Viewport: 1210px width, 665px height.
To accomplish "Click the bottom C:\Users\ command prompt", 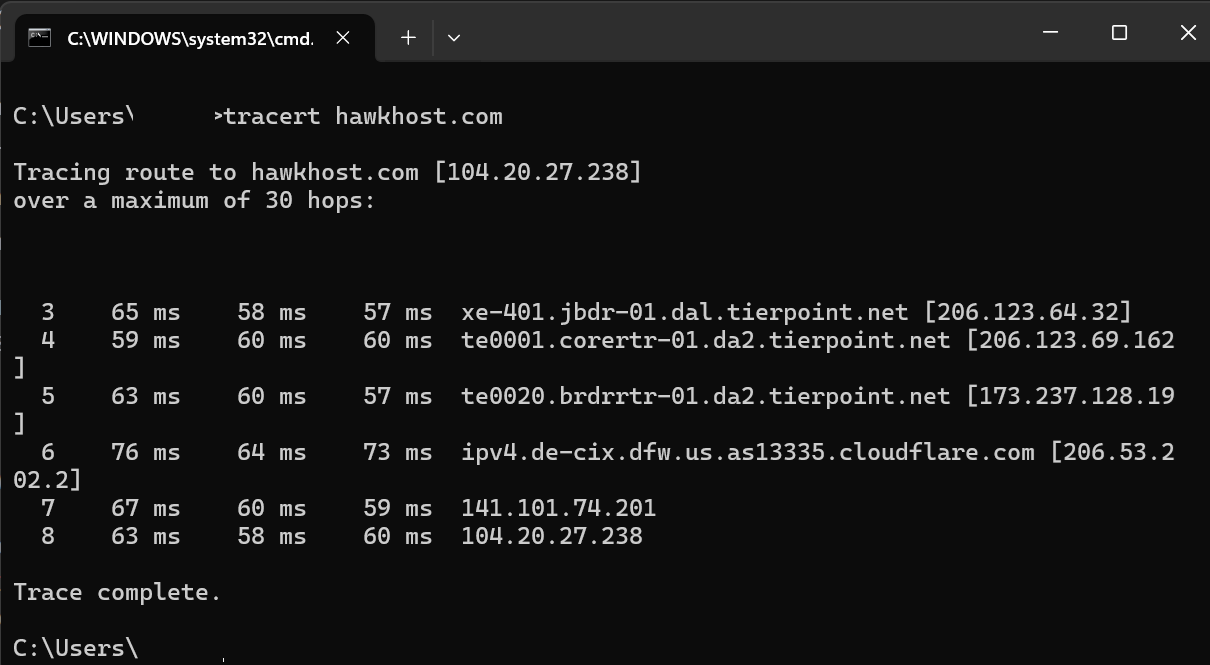I will pyautogui.click(x=76, y=648).
